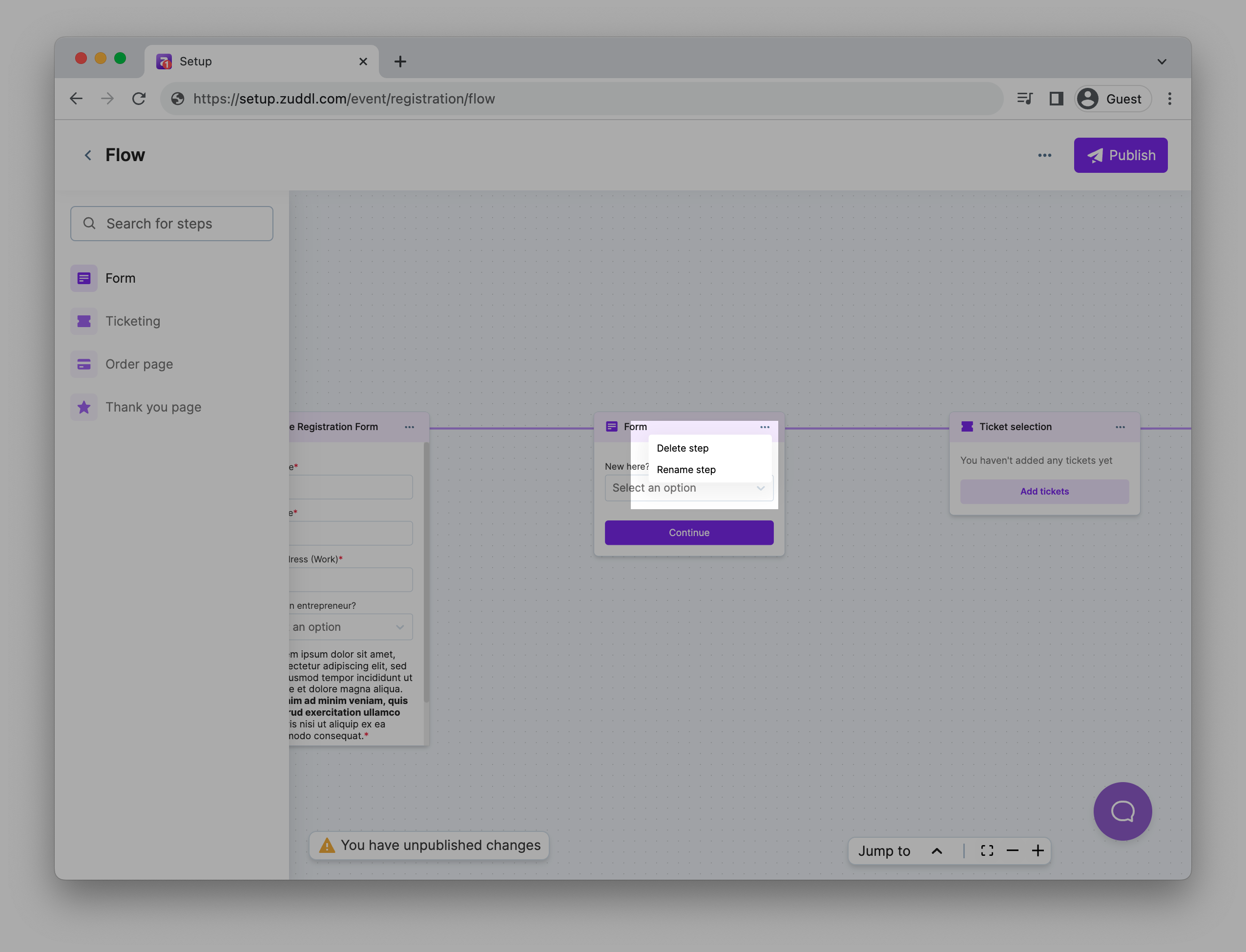Screen dimensions: 1246x952
Task: Click the Search for steps field
Action: point(172,224)
